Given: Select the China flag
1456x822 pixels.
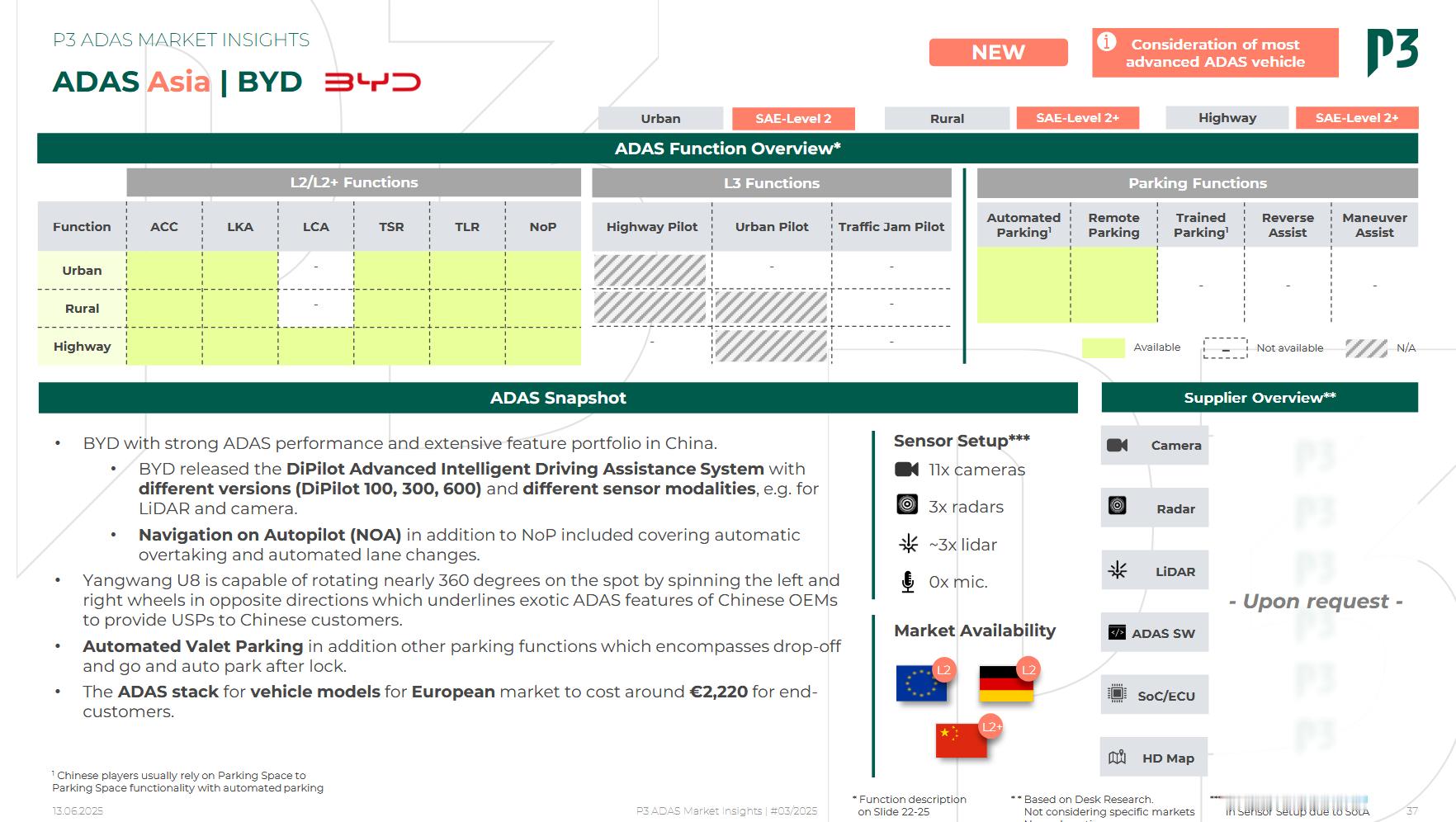Looking at the screenshot, I should click(x=962, y=740).
